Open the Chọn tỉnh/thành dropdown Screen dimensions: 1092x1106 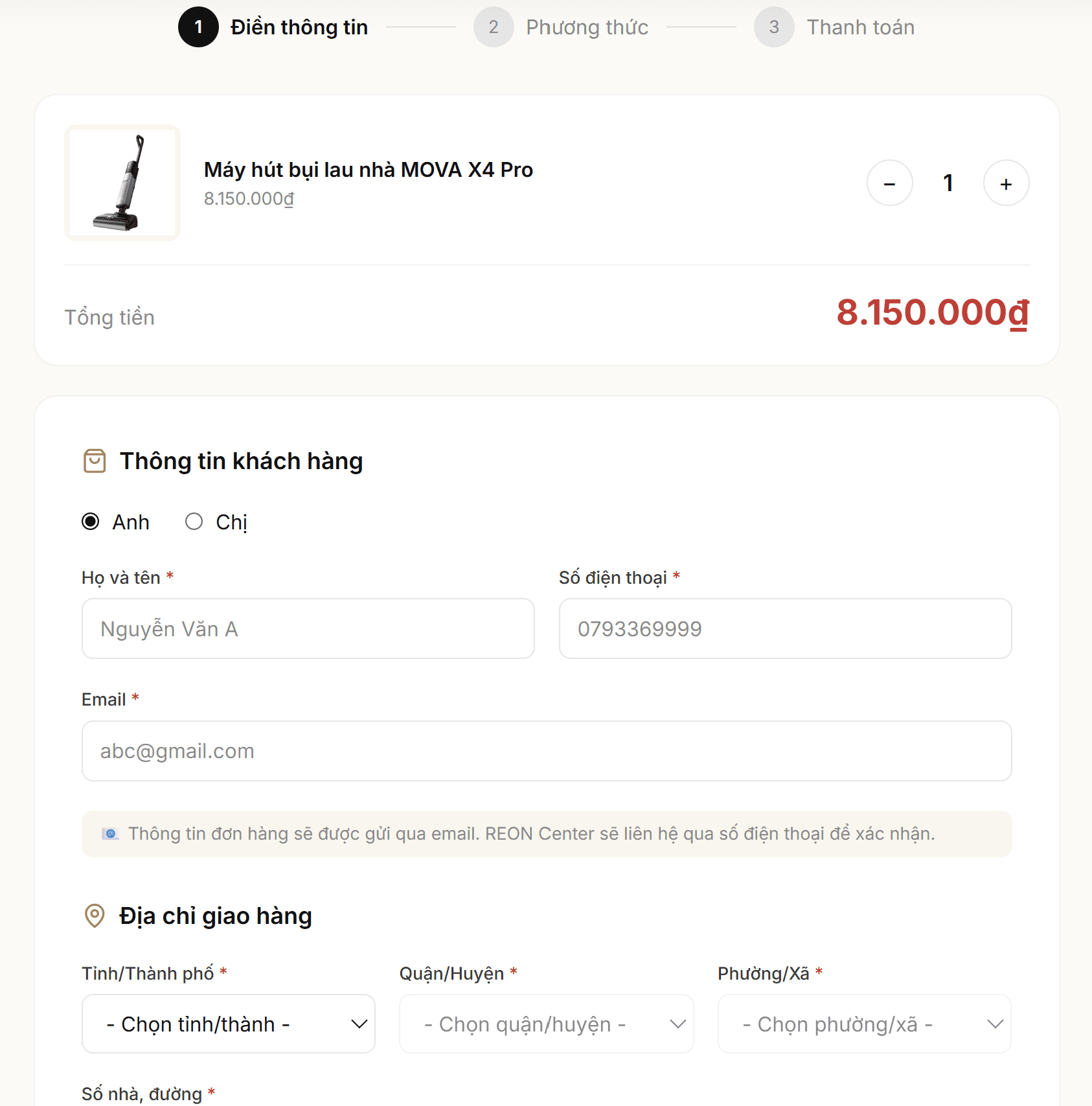[x=229, y=1024]
